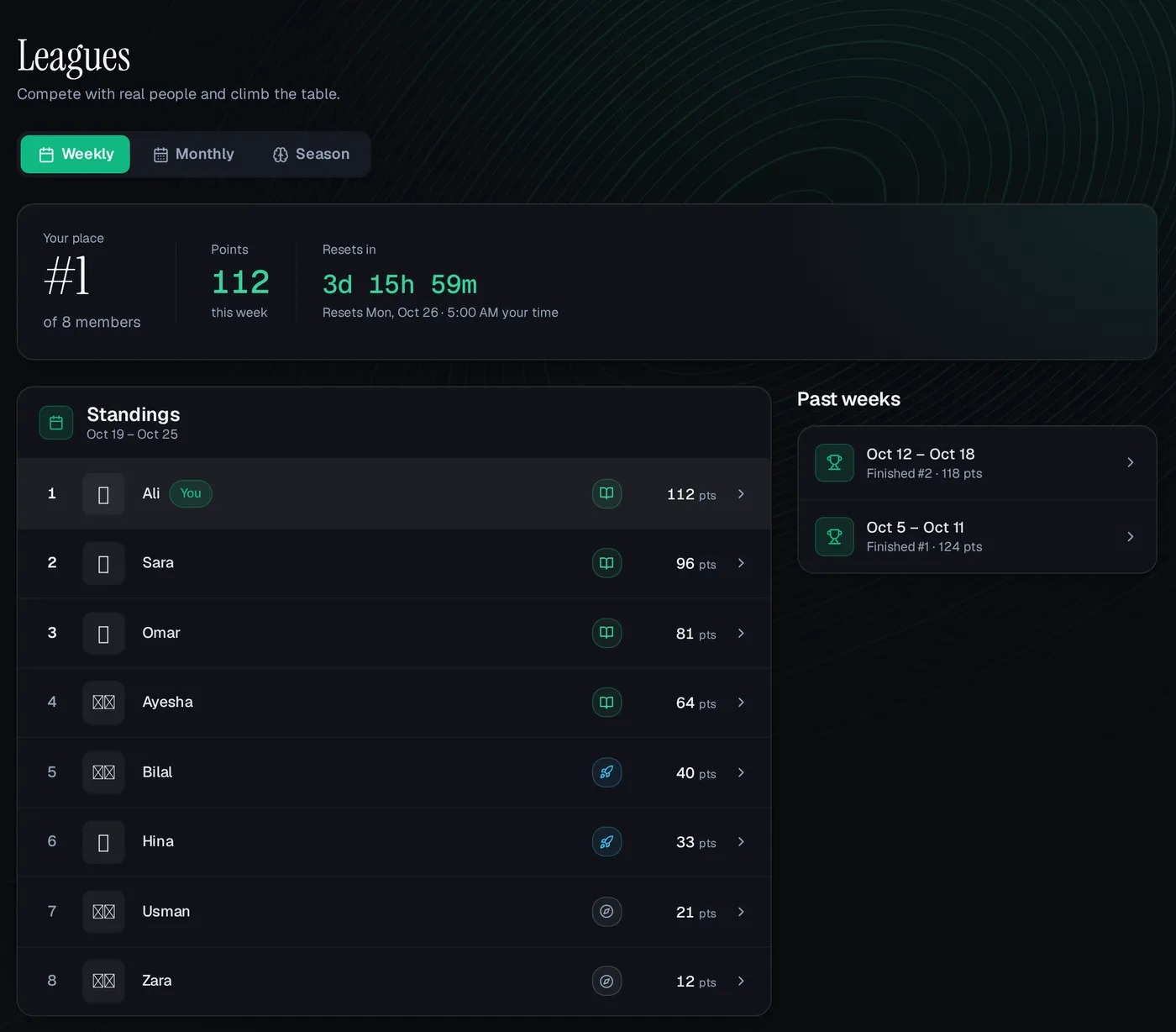Screen dimensions: 1176x1032
Task: Select the Weekly tab
Action: (x=76, y=154)
